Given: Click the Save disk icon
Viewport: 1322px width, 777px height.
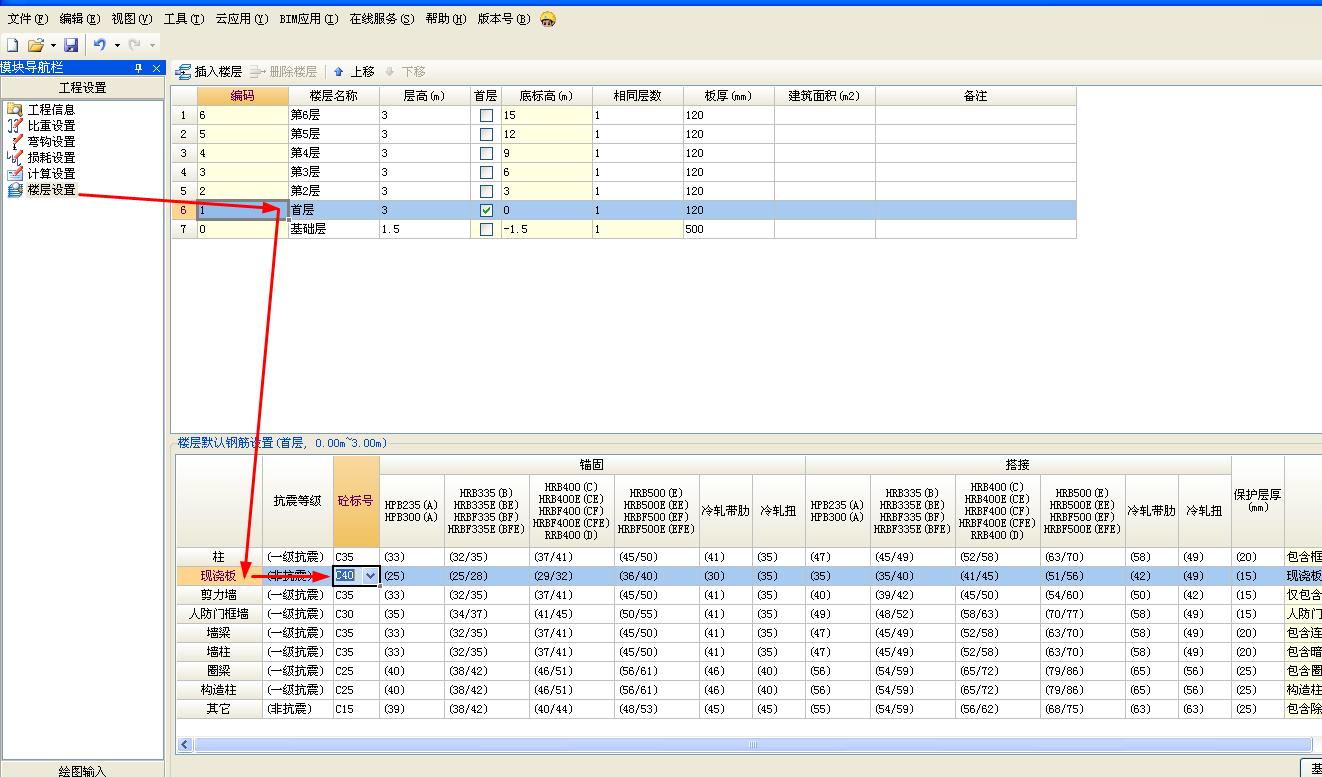Looking at the screenshot, I should point(71,45).
